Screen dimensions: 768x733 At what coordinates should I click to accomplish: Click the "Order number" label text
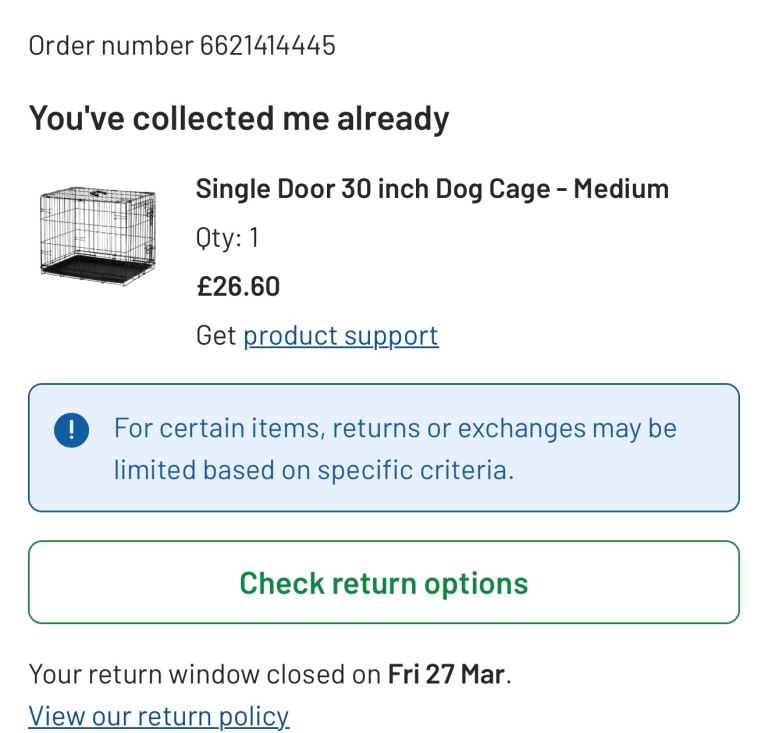tap(111, 45)
